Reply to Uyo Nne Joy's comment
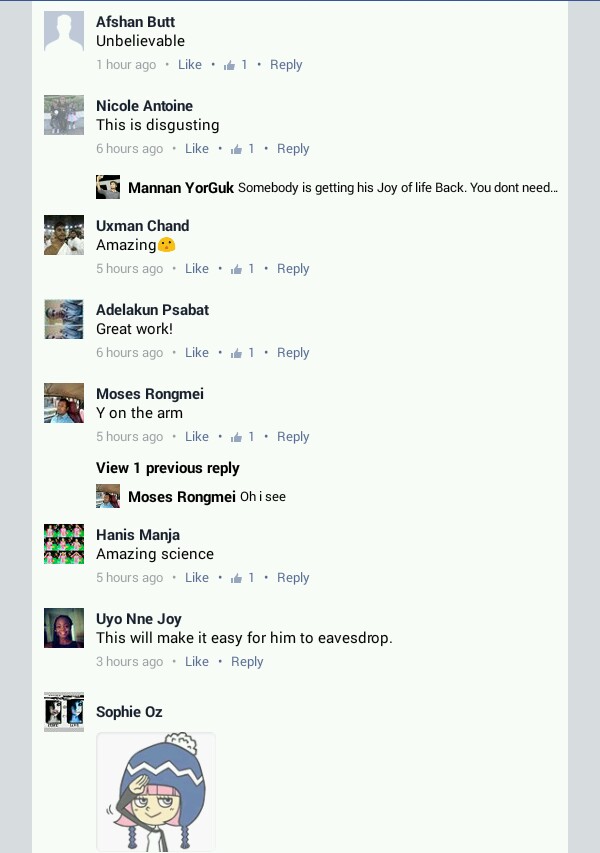The height and width of the screenshot is (853, 600). pos(247,662)
